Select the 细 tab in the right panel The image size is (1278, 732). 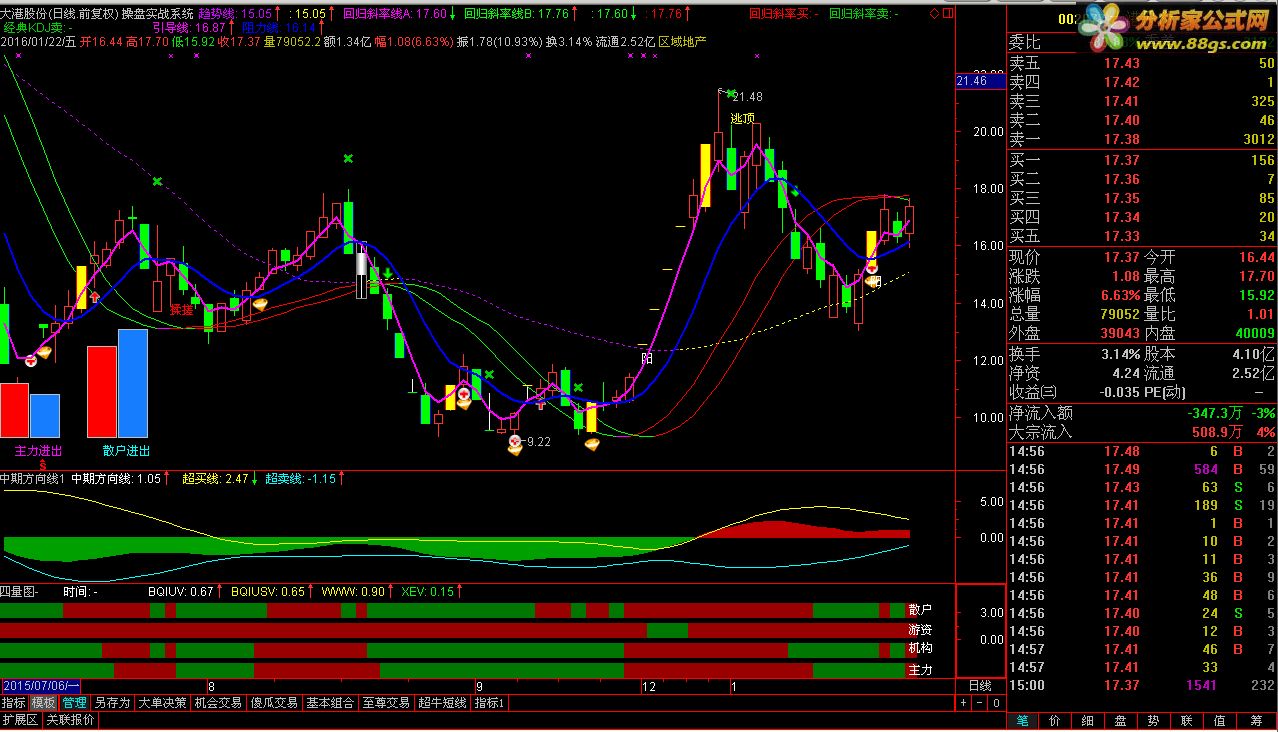[1088, 720]
